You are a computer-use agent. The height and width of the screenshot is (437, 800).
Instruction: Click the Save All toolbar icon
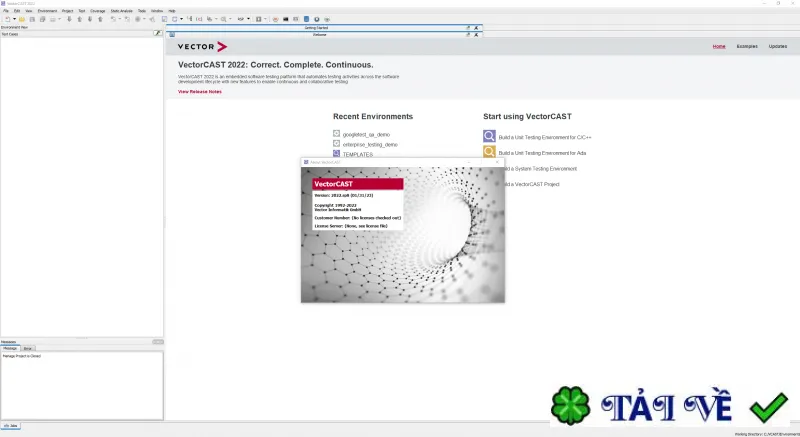click(x=43, y=19)
